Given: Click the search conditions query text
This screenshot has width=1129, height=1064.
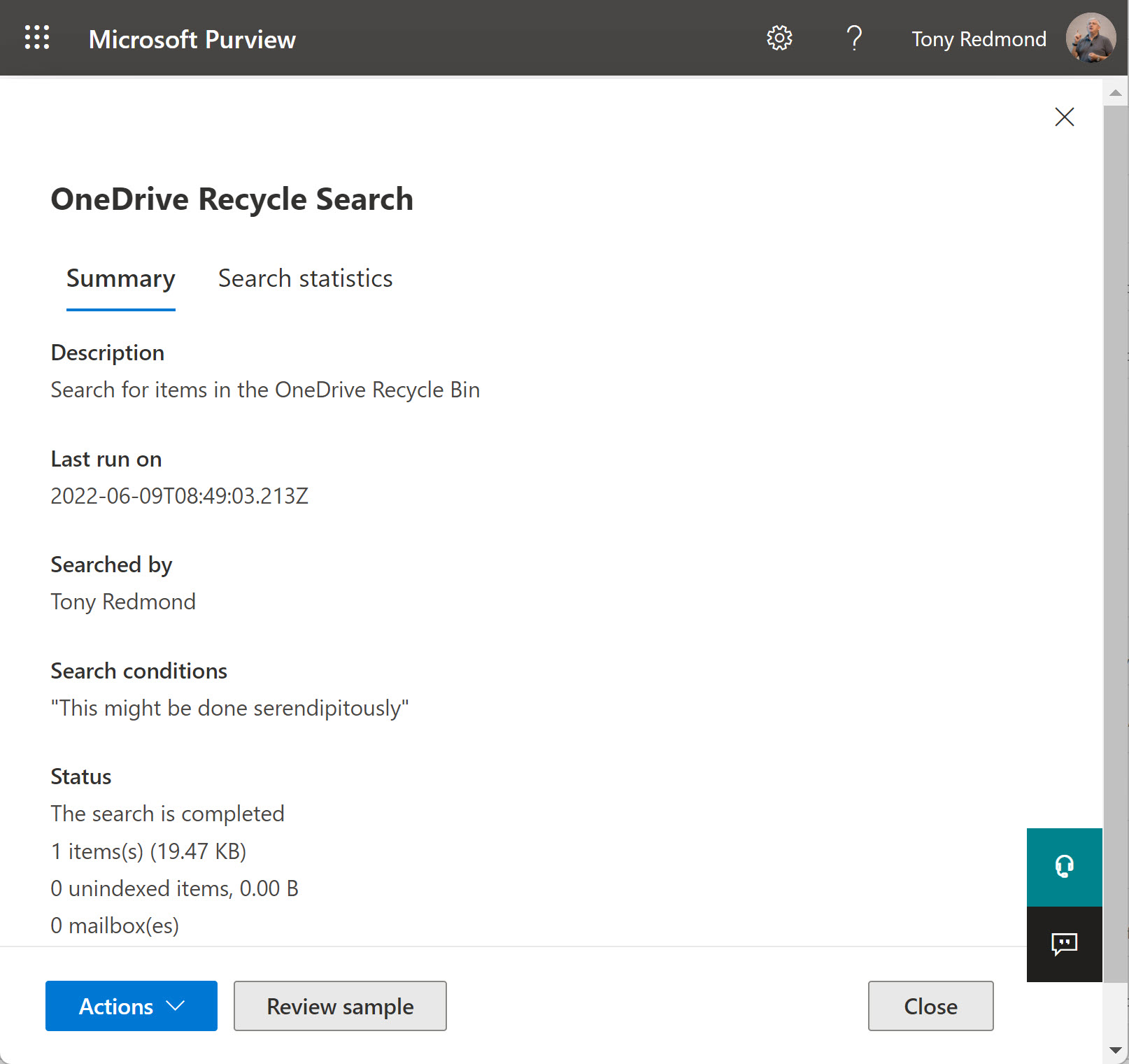Looking at the screenshot, I should pyautogui.click(x=229, y=708).
